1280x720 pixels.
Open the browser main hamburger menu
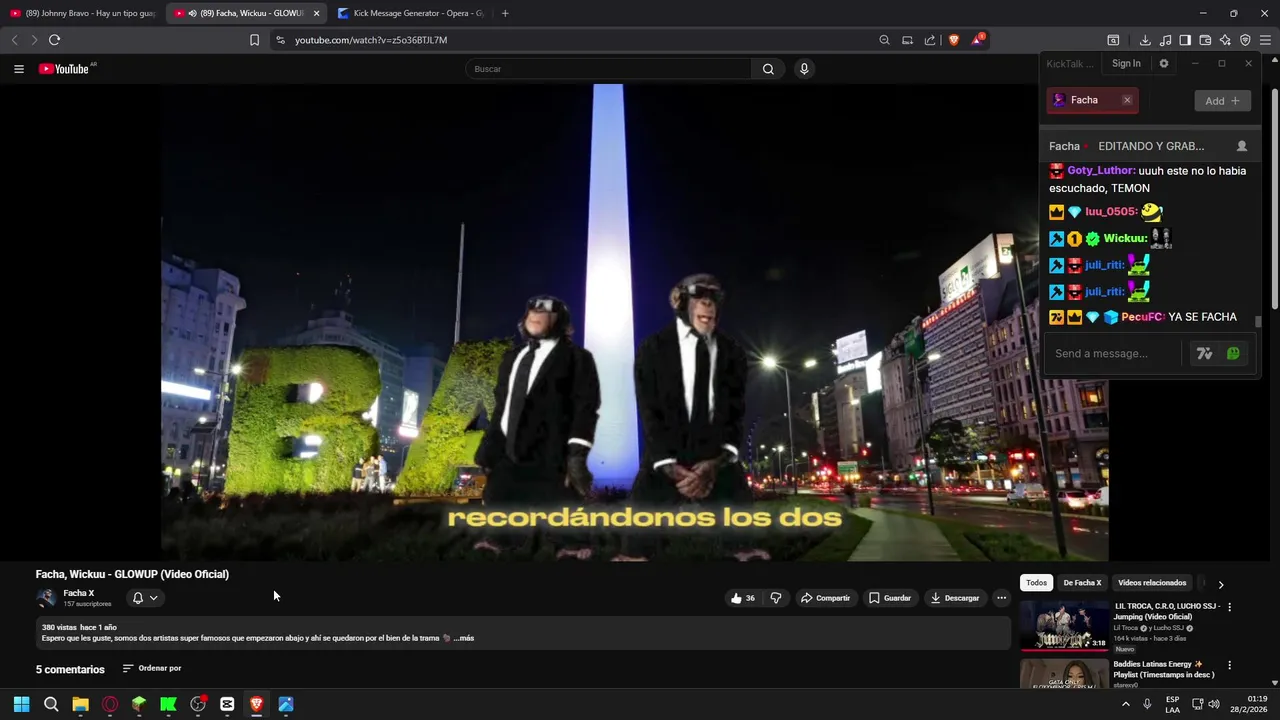tap(1265, 40)
